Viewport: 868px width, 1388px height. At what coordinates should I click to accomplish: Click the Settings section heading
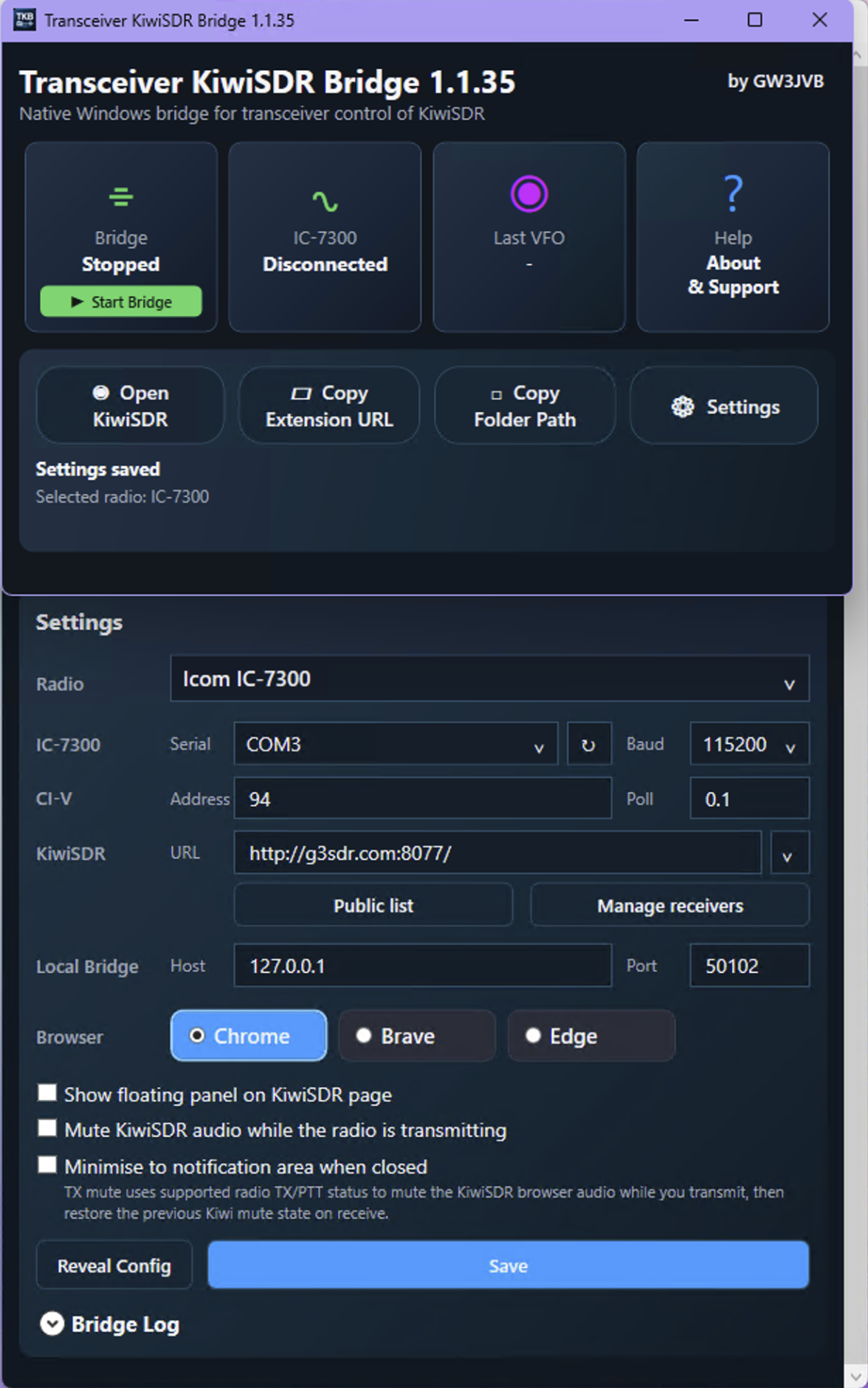[80, 622]
